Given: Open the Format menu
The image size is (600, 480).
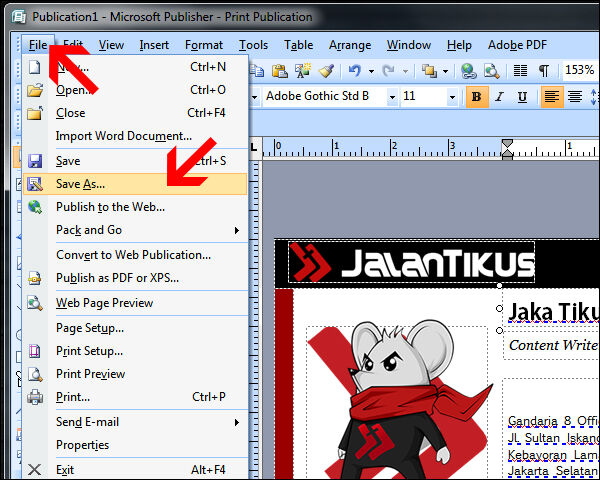Looking at the screenshot, I should [204, 45].
